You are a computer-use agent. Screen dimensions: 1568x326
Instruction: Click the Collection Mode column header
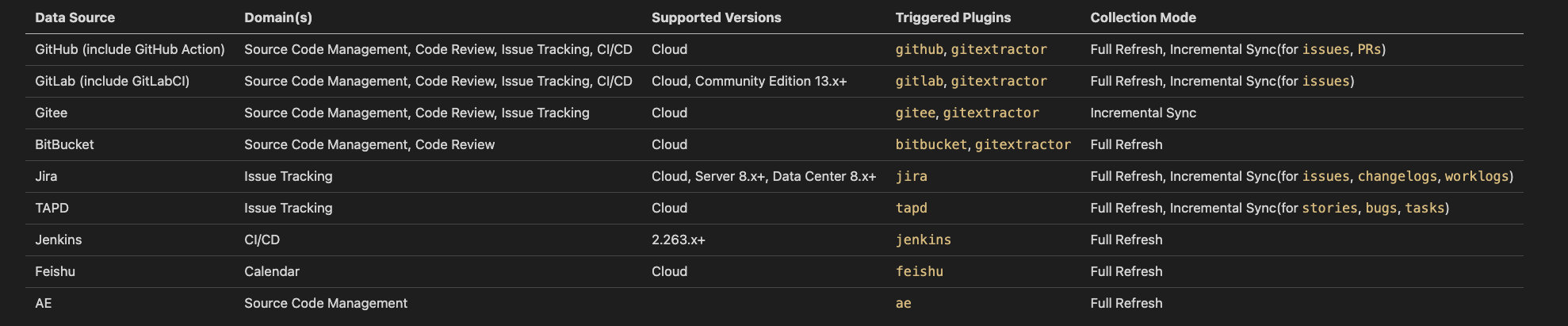[x=1142, y=17]
